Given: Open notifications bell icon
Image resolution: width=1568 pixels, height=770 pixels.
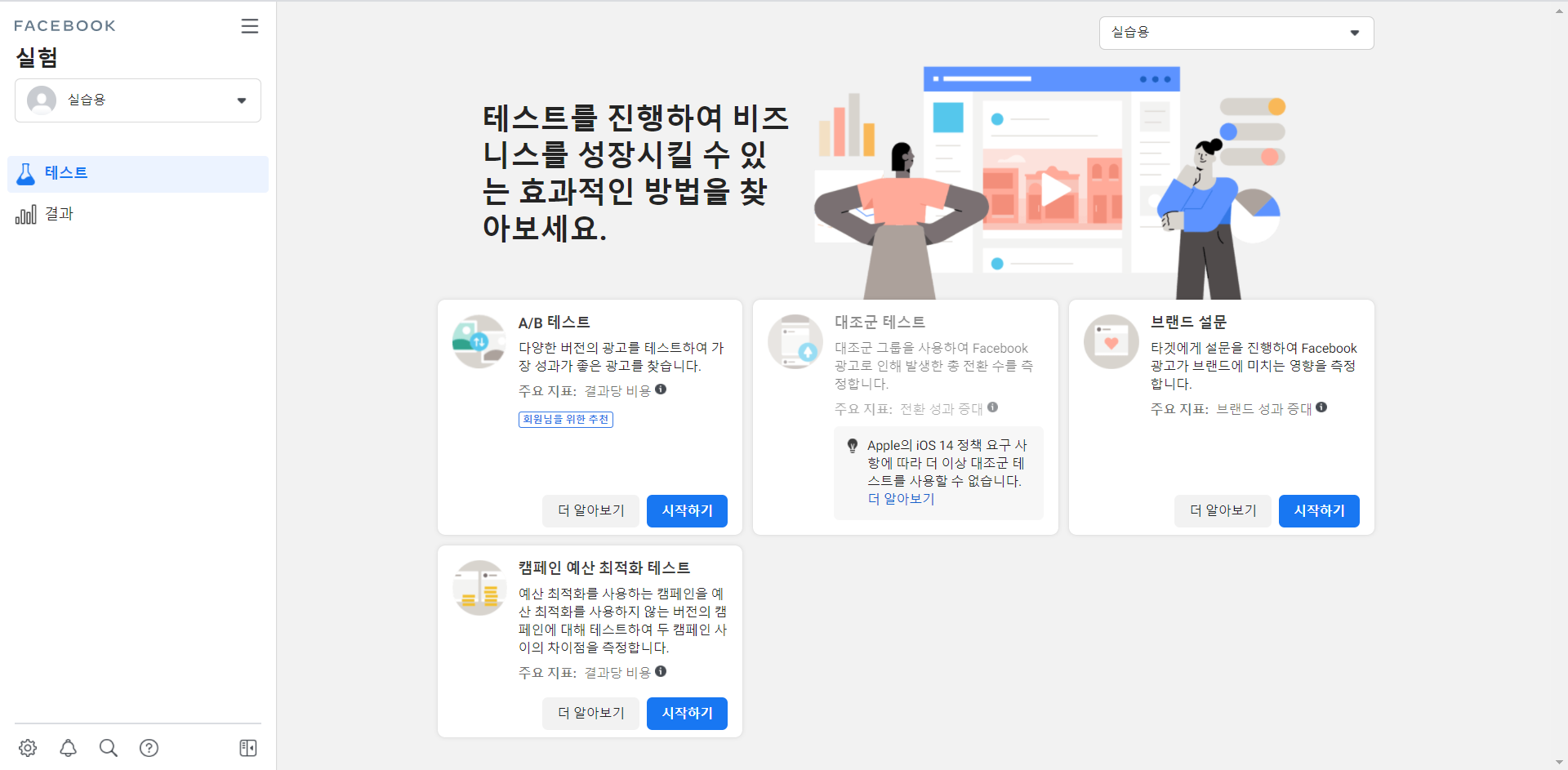Looking at the screenshot, I should pyautogui.click(x=69, y=748).
